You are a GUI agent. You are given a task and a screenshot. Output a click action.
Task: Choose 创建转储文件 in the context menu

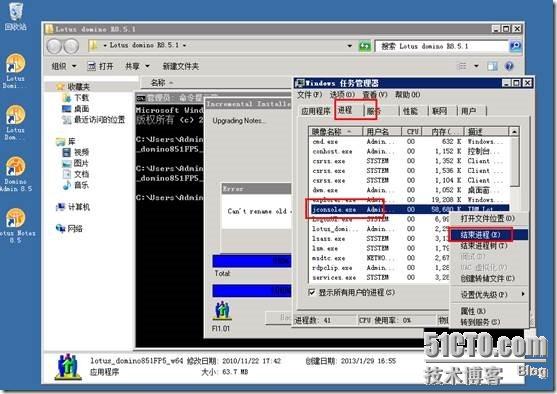[490, 278]
